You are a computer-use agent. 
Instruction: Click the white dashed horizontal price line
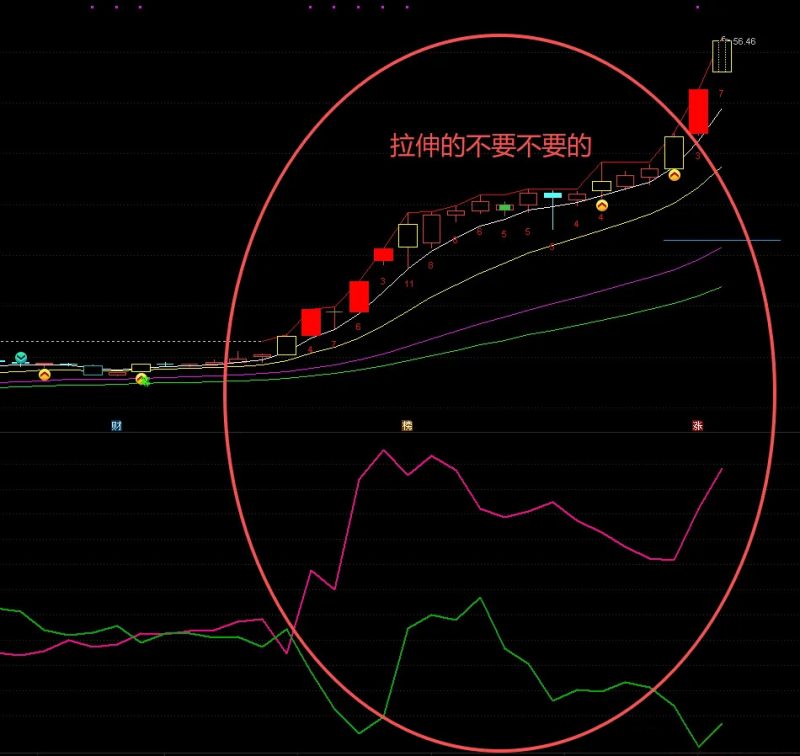[120, 343]
